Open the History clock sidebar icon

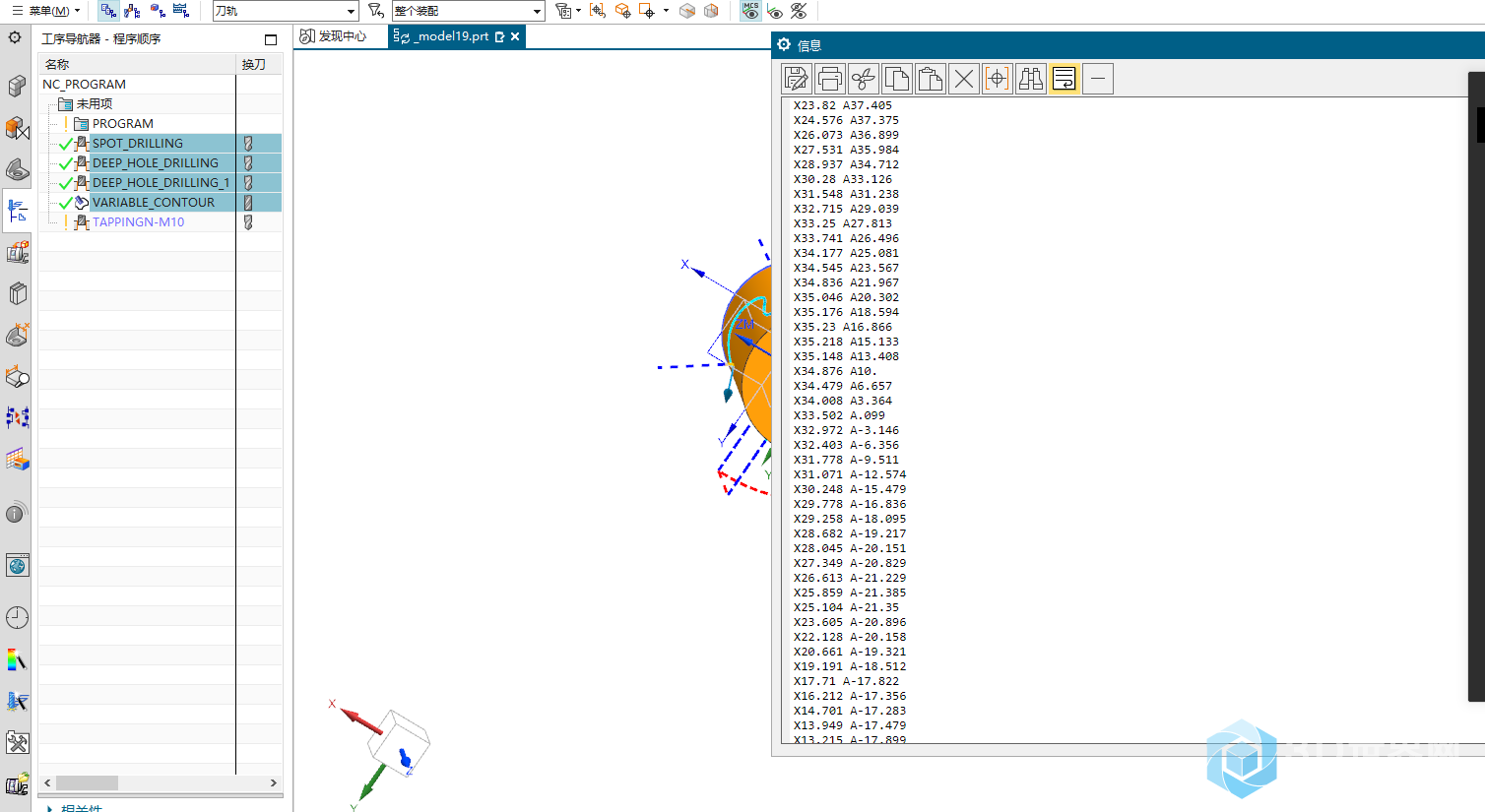(x=17, y=617)
